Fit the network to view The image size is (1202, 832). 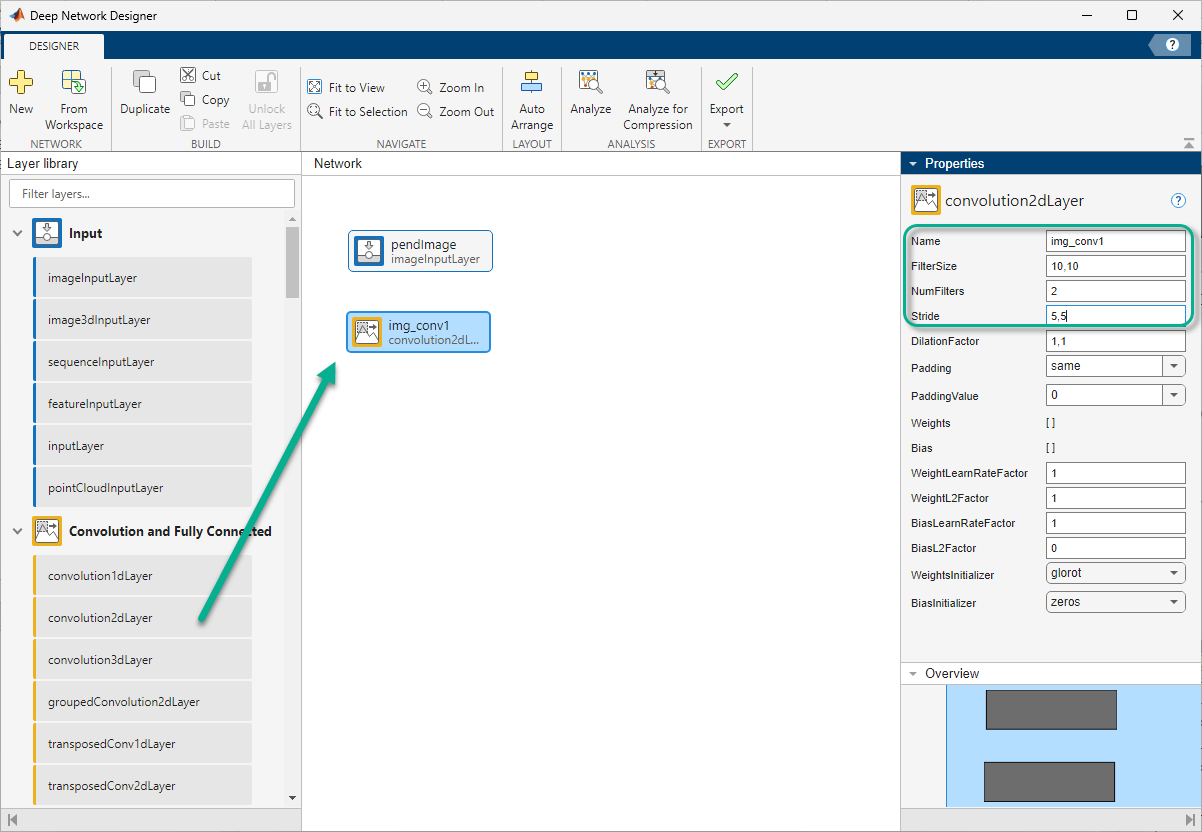[346, 88]
